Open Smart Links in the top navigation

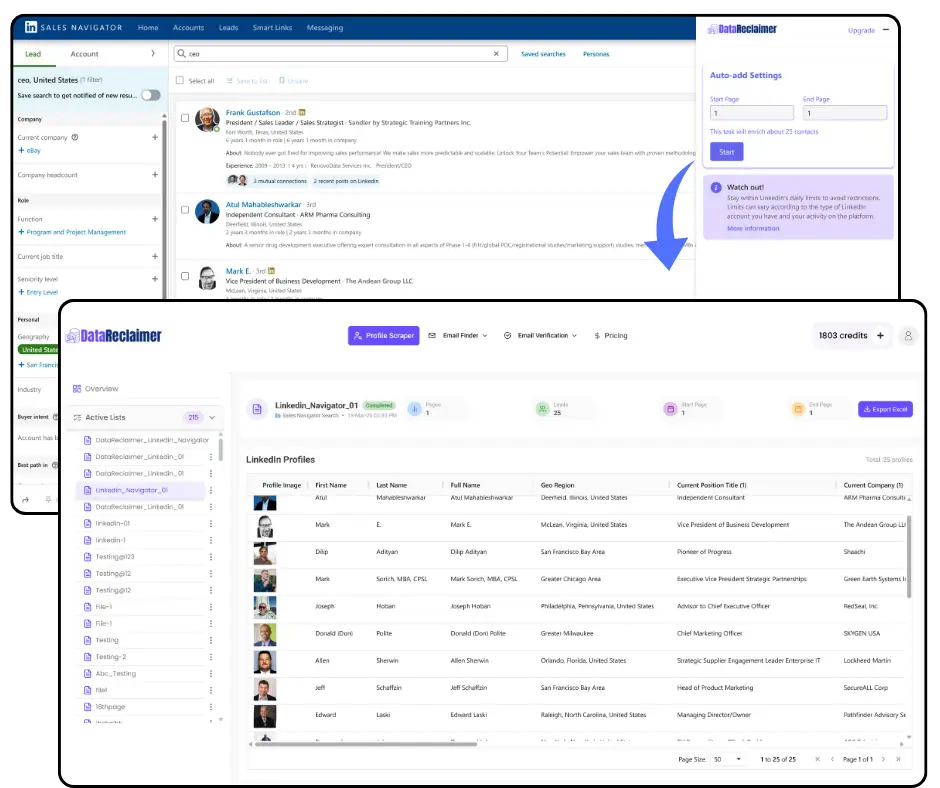coord(273,28)
